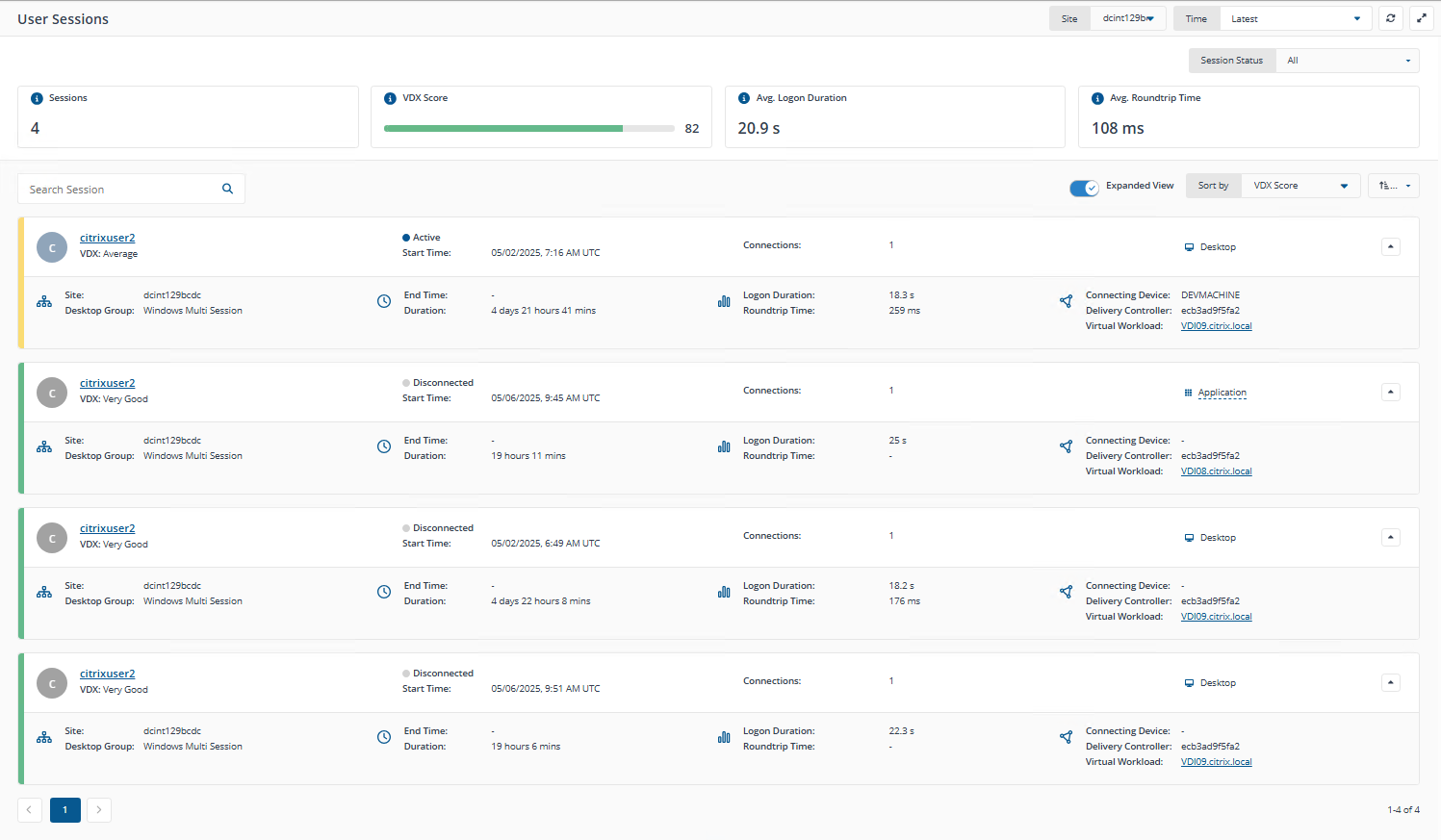Click the VDX Score info icon
This screenshot has width=1441, height=840.
point(390,98)
